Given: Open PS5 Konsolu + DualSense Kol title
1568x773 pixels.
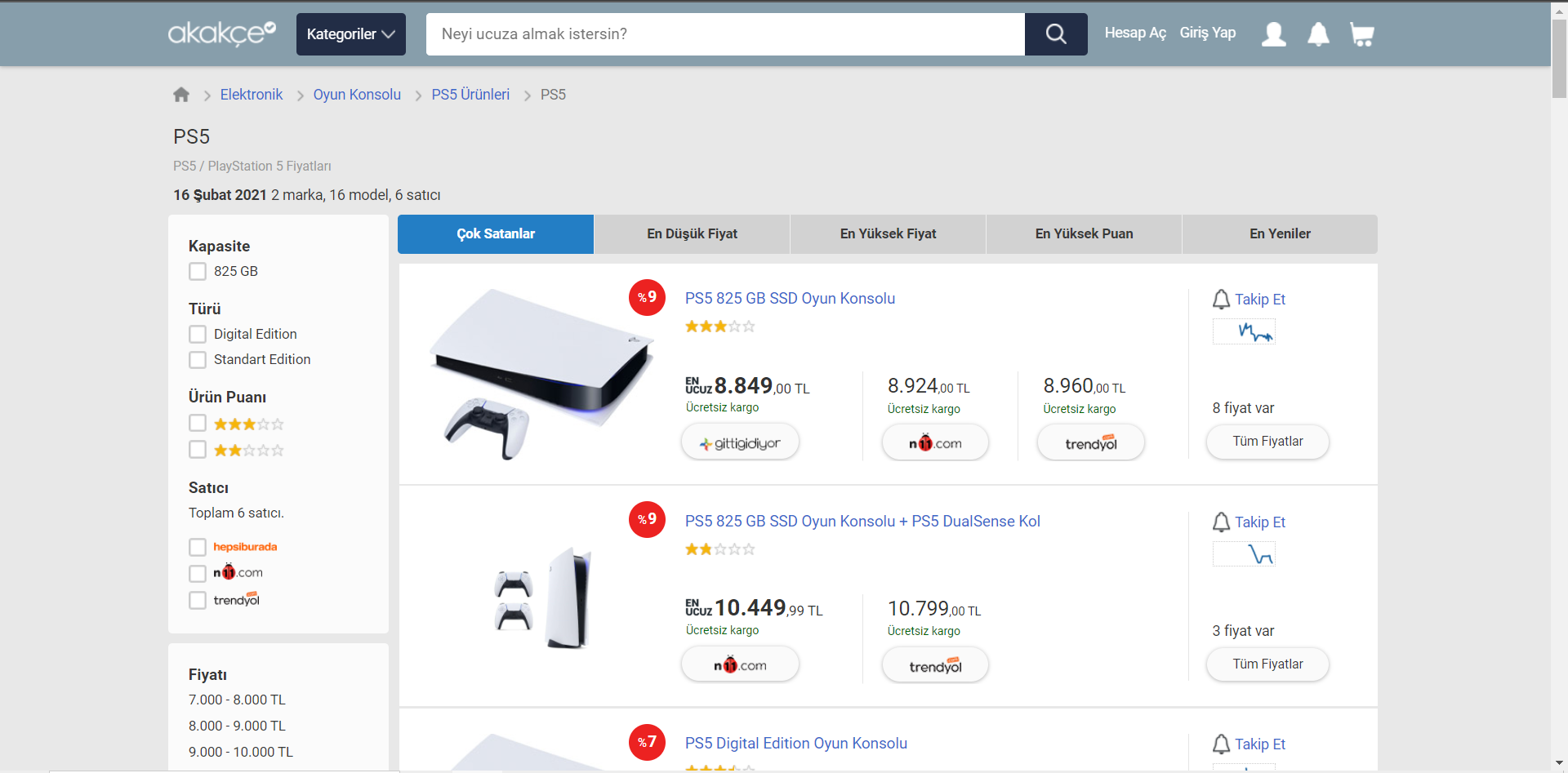Looking at the screenshot, I should [x=862, y=522].
